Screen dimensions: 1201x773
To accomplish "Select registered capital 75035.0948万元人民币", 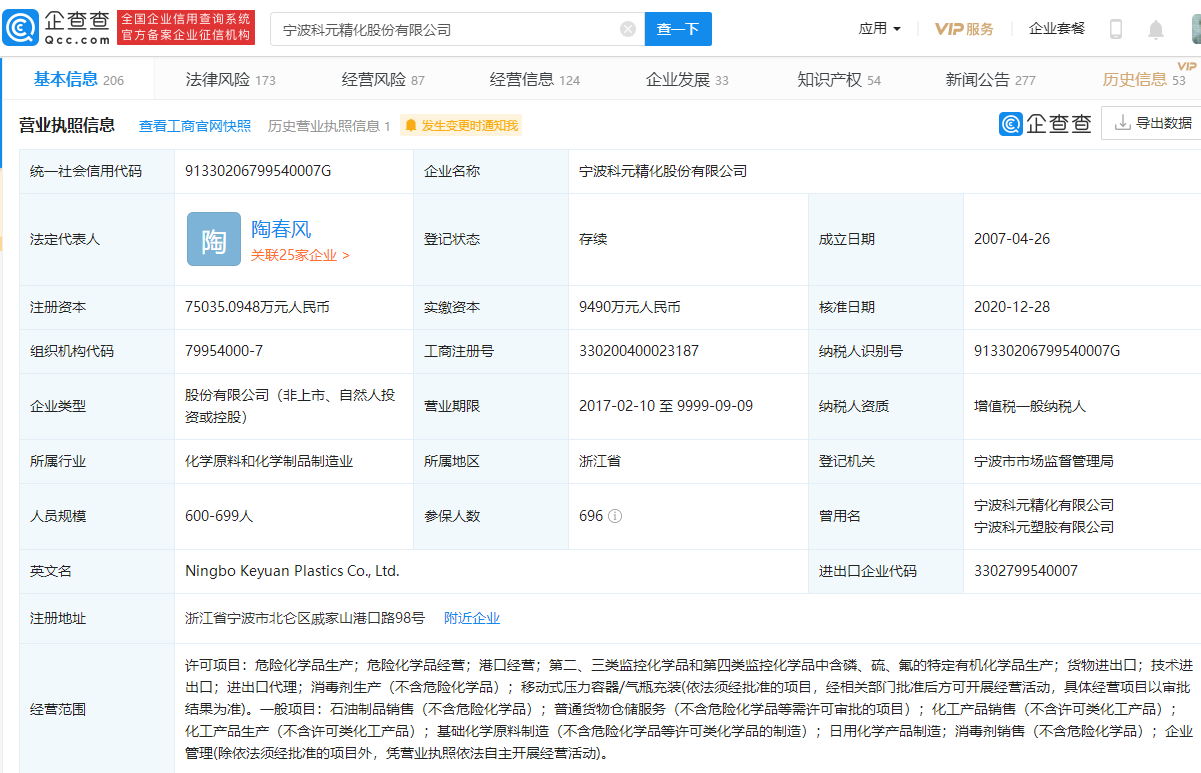I will tap(257, 307).
